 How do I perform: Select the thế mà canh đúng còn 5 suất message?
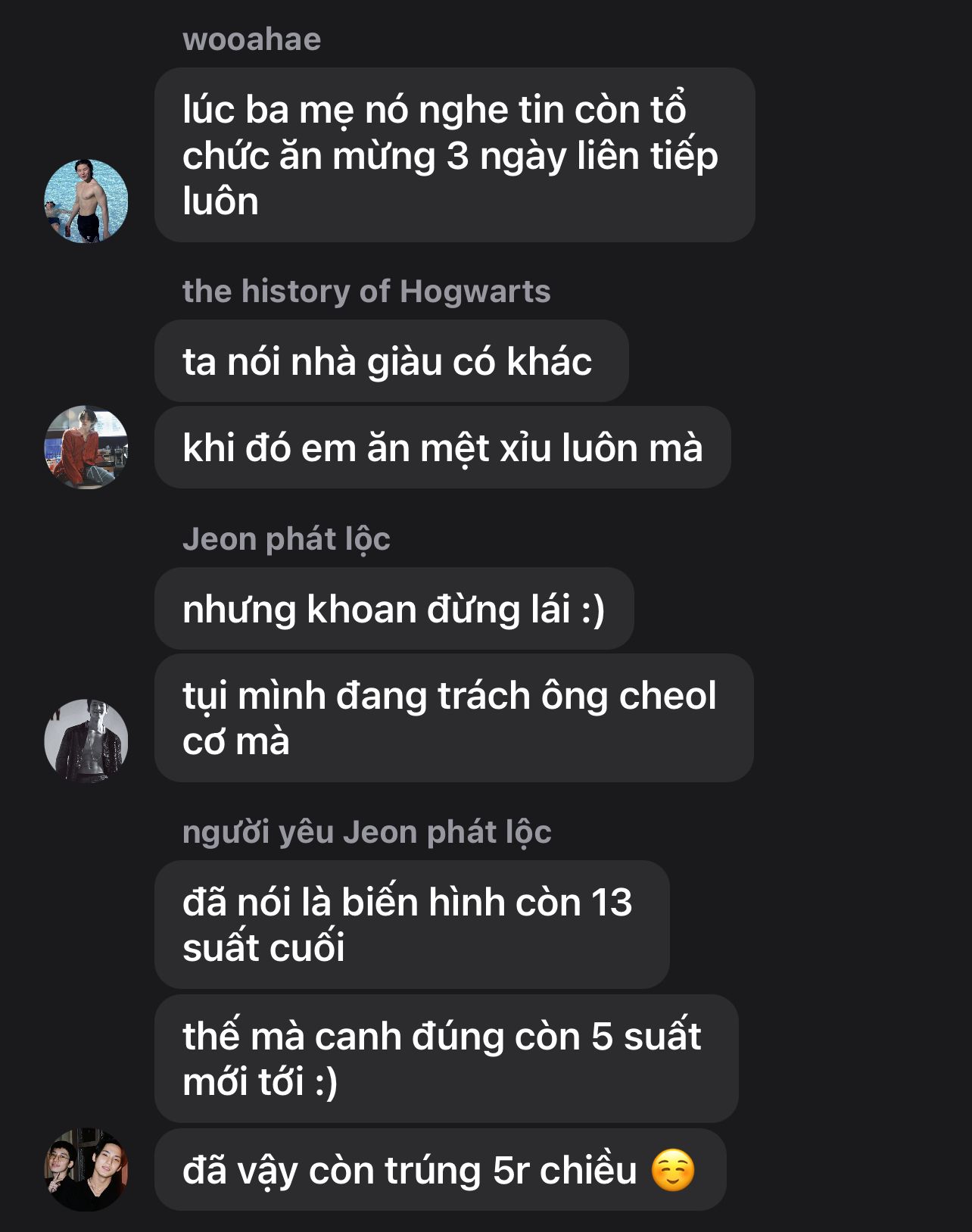click(446, 1059)
